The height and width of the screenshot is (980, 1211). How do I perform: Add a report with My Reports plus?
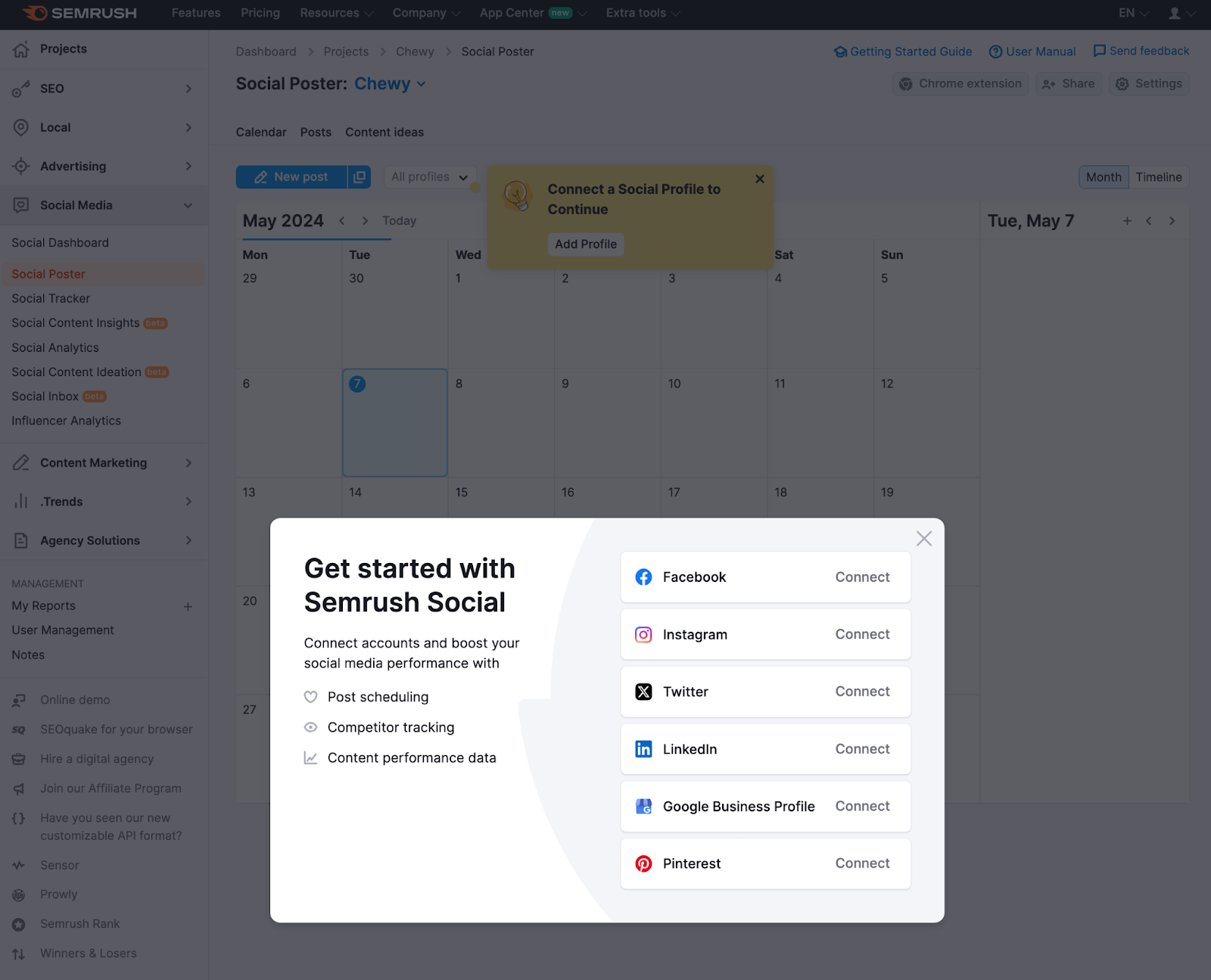pos(188,607)
